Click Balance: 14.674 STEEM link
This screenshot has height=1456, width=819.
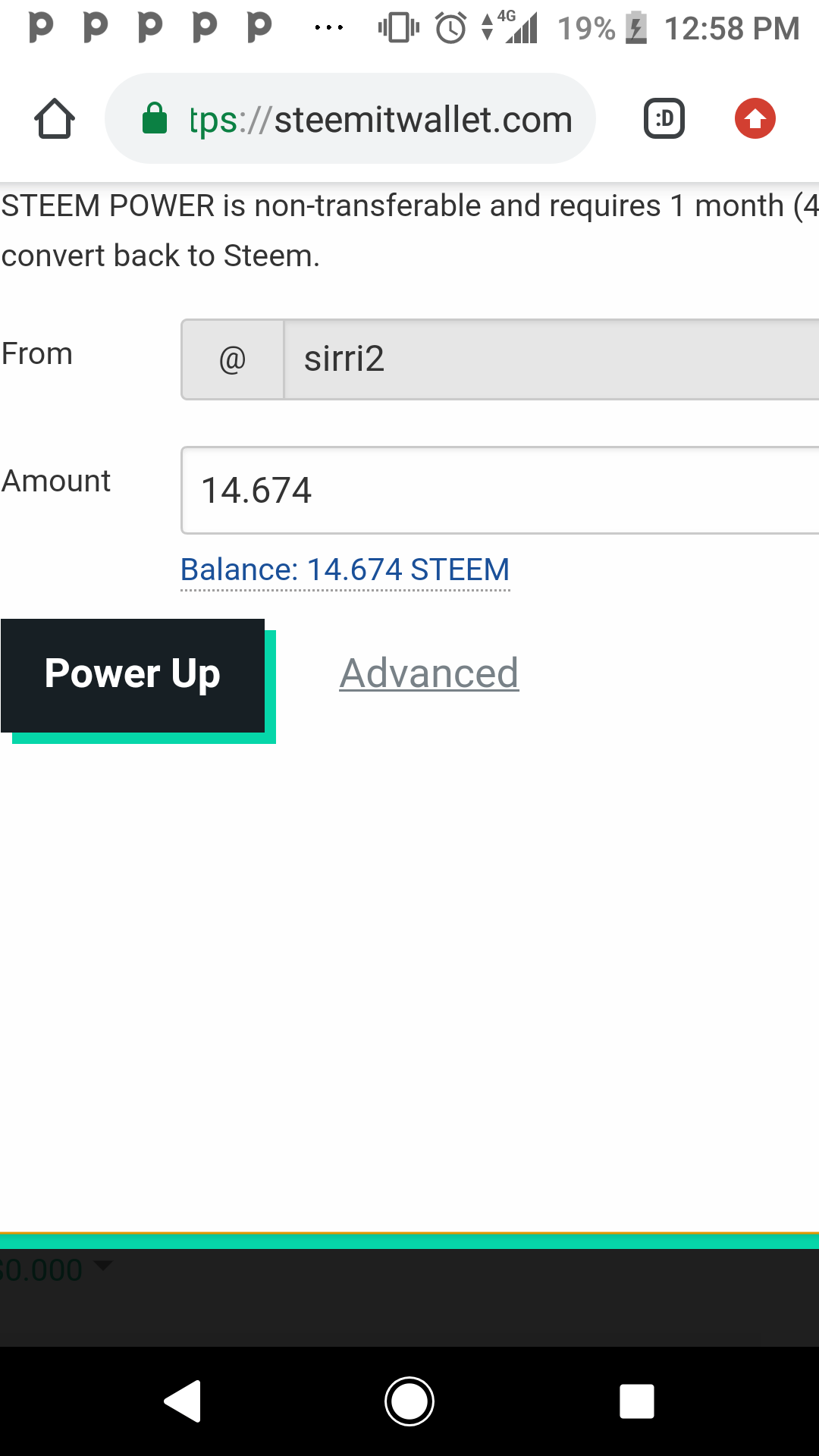click(x=345, y=570)
